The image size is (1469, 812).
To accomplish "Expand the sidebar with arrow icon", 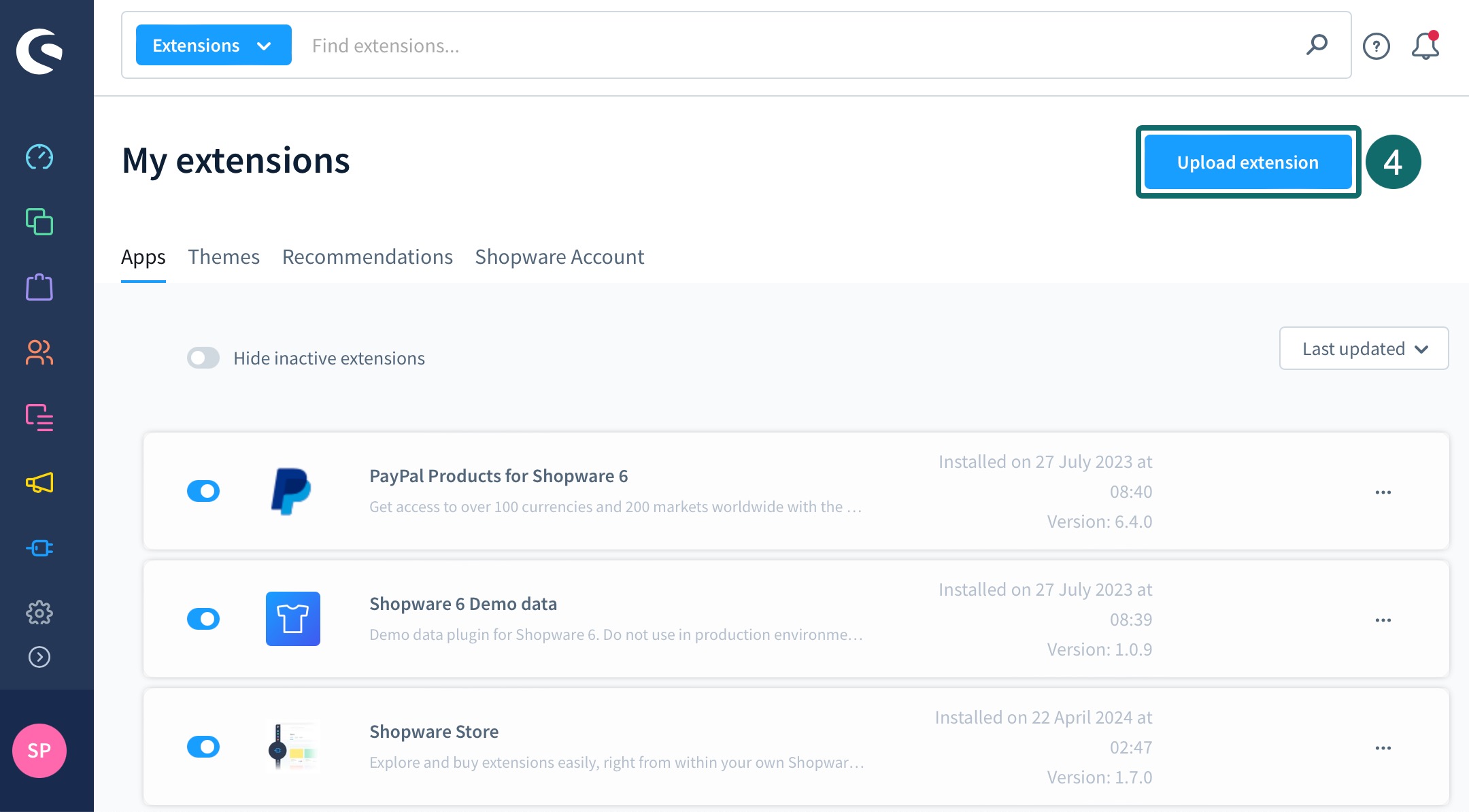I will (39, 657).
